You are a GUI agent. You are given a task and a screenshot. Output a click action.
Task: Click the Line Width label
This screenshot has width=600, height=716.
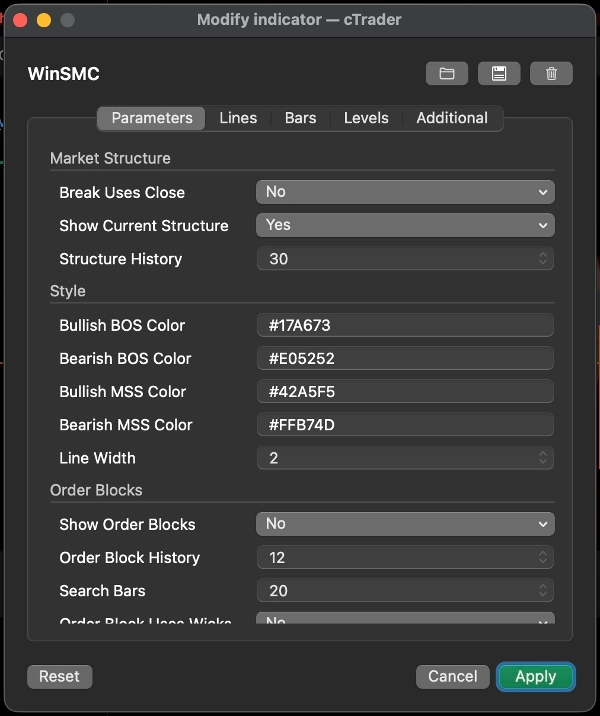point(97,458)
